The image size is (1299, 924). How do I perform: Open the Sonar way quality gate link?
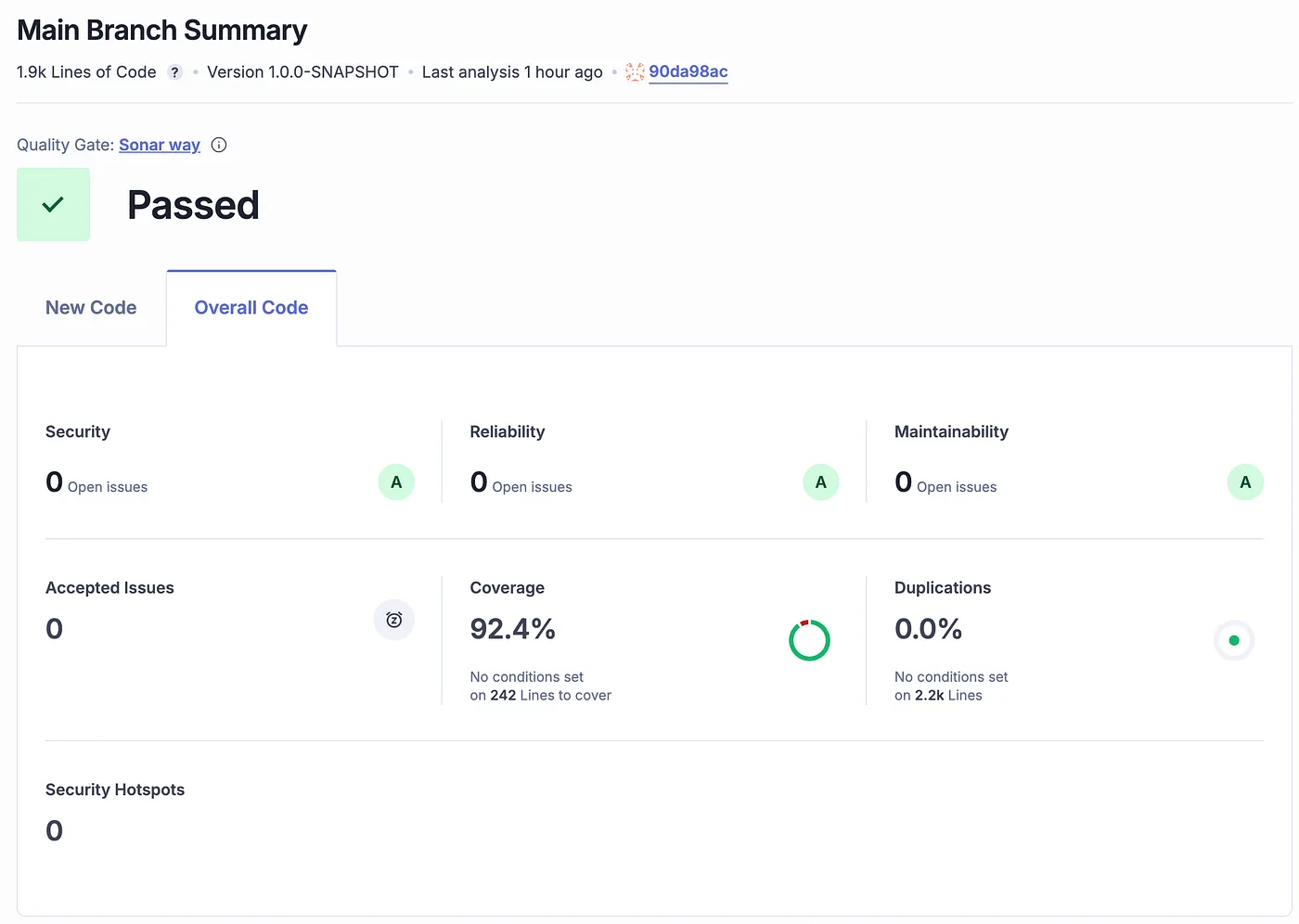(159, 145)
